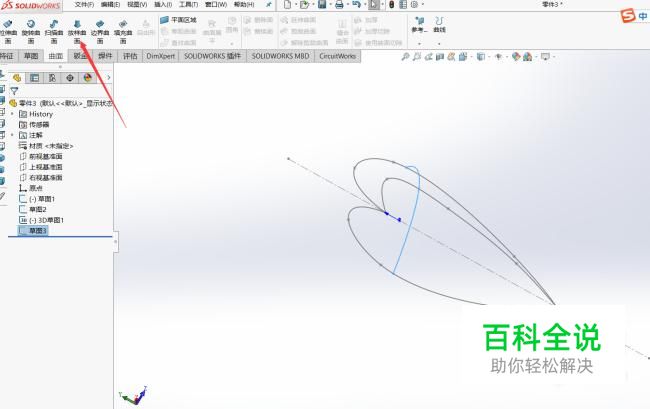Click the Undo icon
The image size is (650, 409).
(356, 5)
